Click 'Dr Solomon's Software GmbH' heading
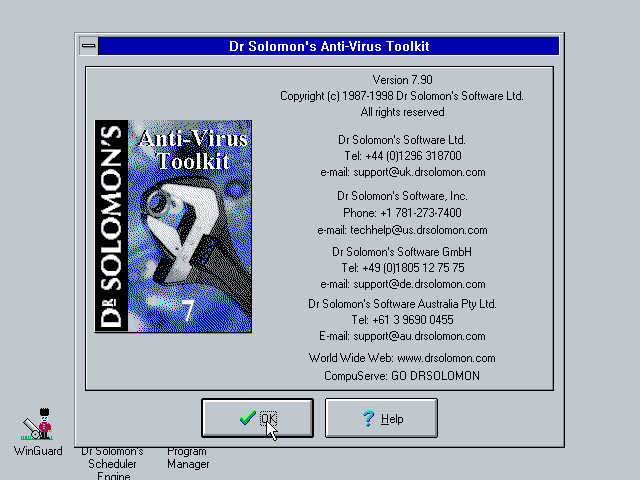 pyautogui.click(x=402, y=252)
